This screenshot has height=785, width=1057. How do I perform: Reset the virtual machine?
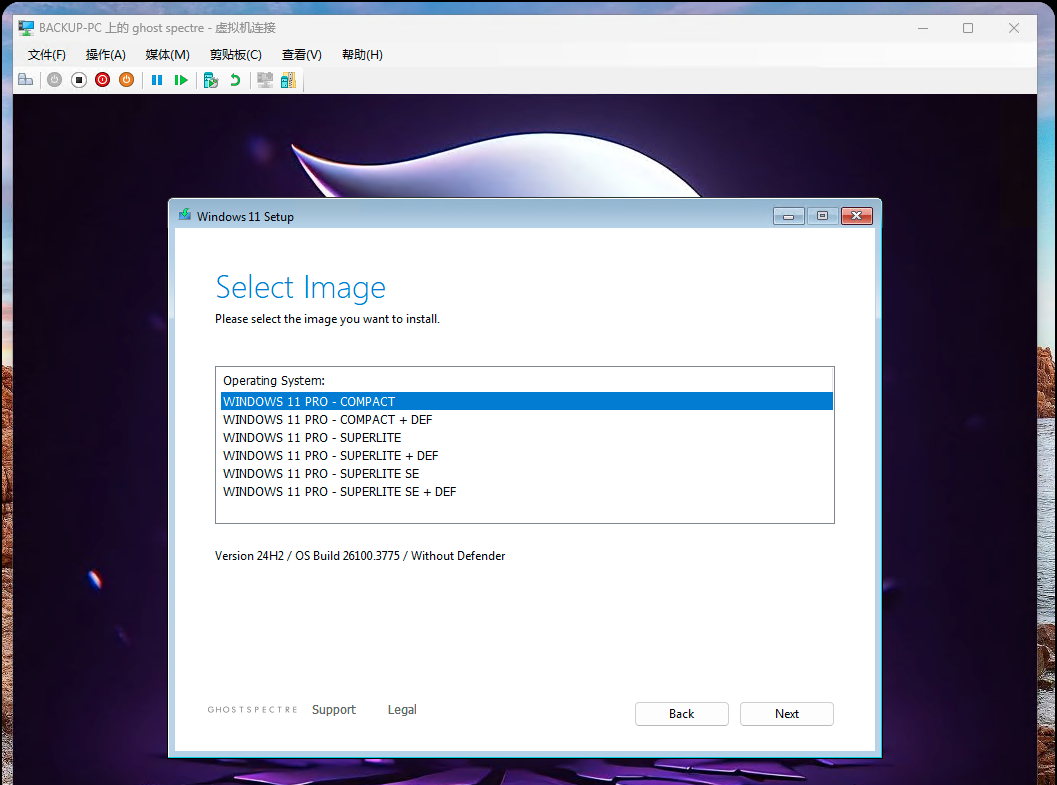coord(180,79)
